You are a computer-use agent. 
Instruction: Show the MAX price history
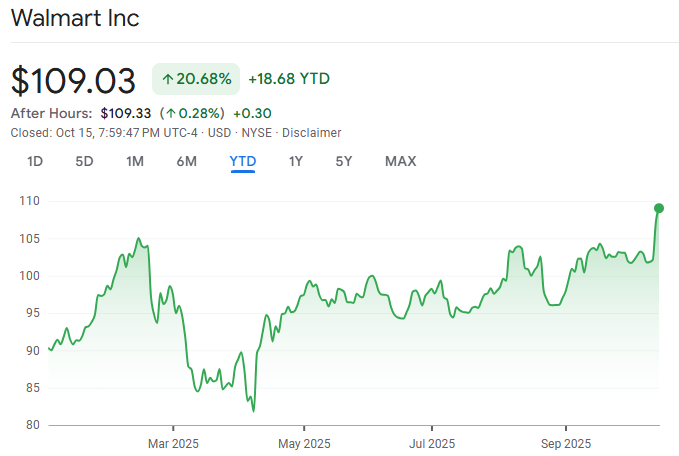coord(400,161)
